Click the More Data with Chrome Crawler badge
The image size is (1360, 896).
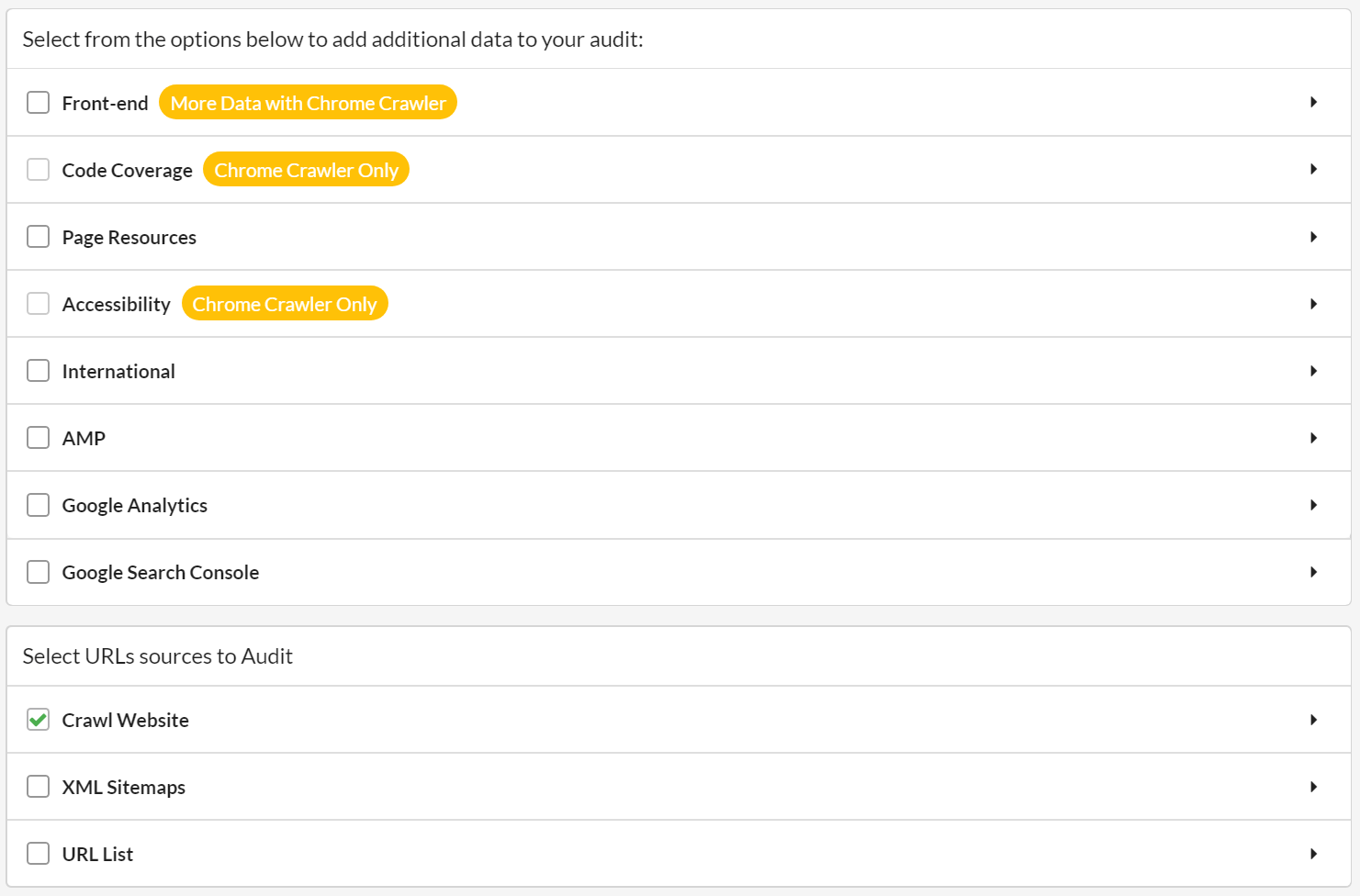[x=308, y=102]
